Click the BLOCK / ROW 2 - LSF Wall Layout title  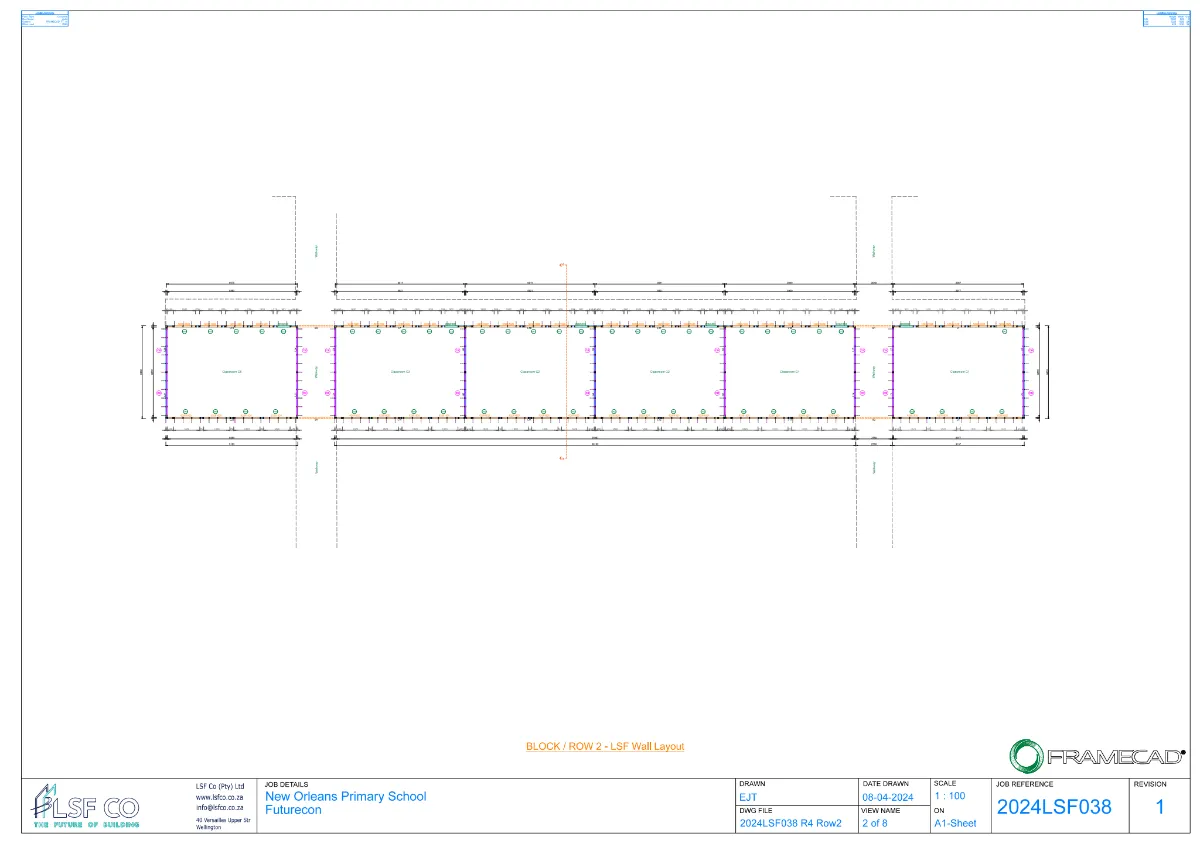click(605, 746)
